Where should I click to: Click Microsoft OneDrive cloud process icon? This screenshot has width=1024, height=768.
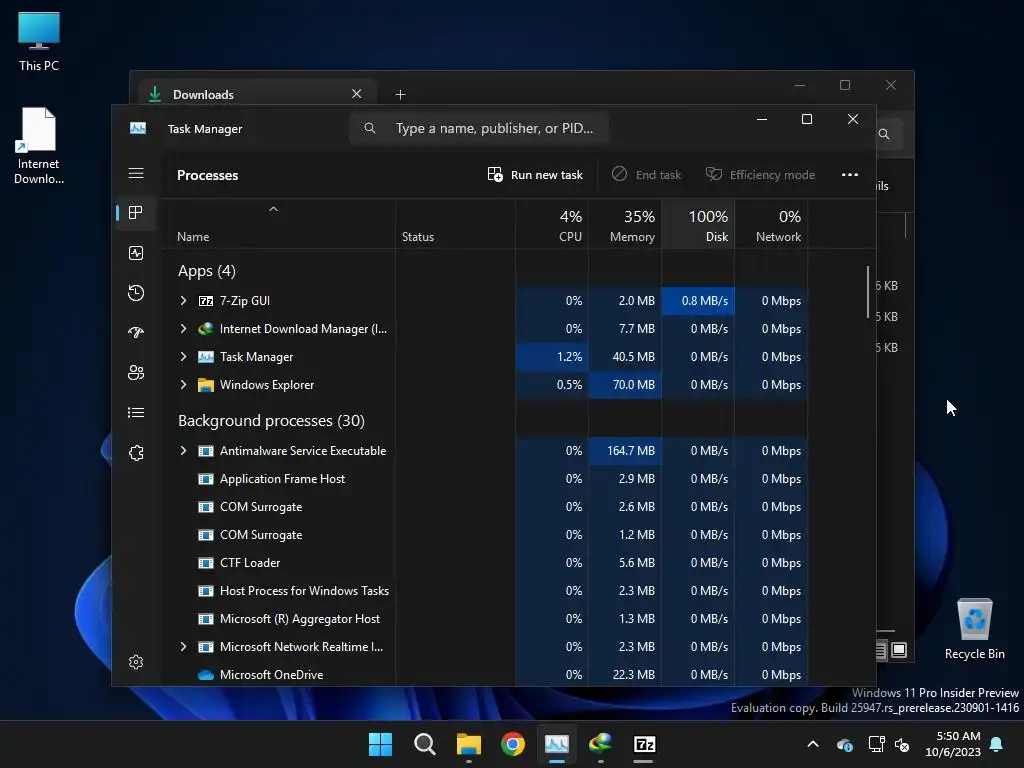pos(206,675)
